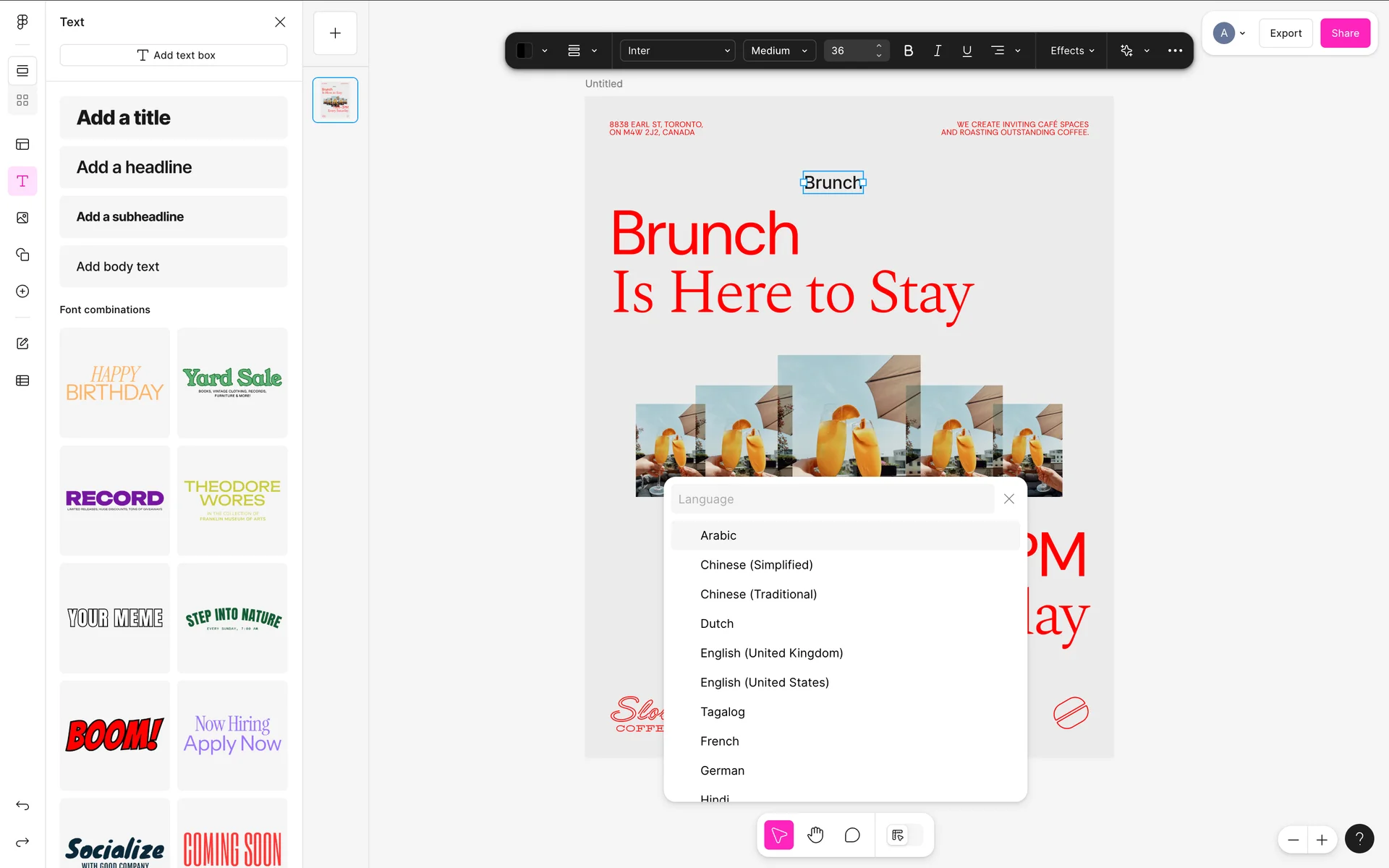
Task: Click the undo arrow icon
Action: point(22,806)
